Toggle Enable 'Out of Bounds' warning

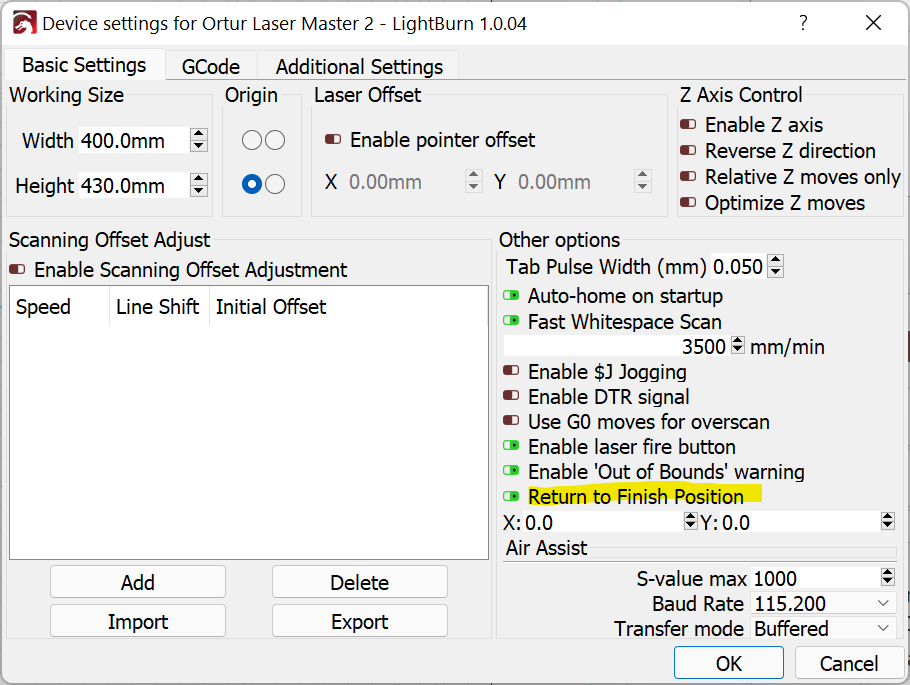click(x=511, y=470)
